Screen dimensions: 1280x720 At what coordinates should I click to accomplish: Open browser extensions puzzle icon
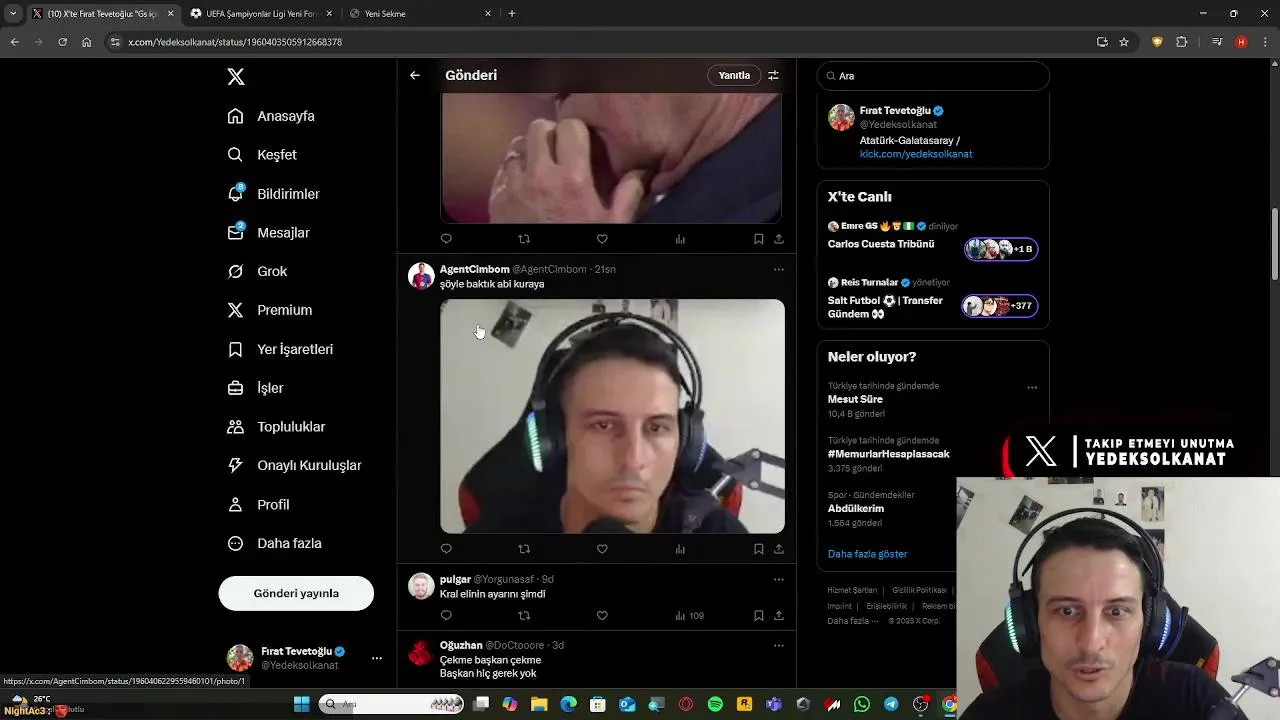click(x=1182, y=42)
